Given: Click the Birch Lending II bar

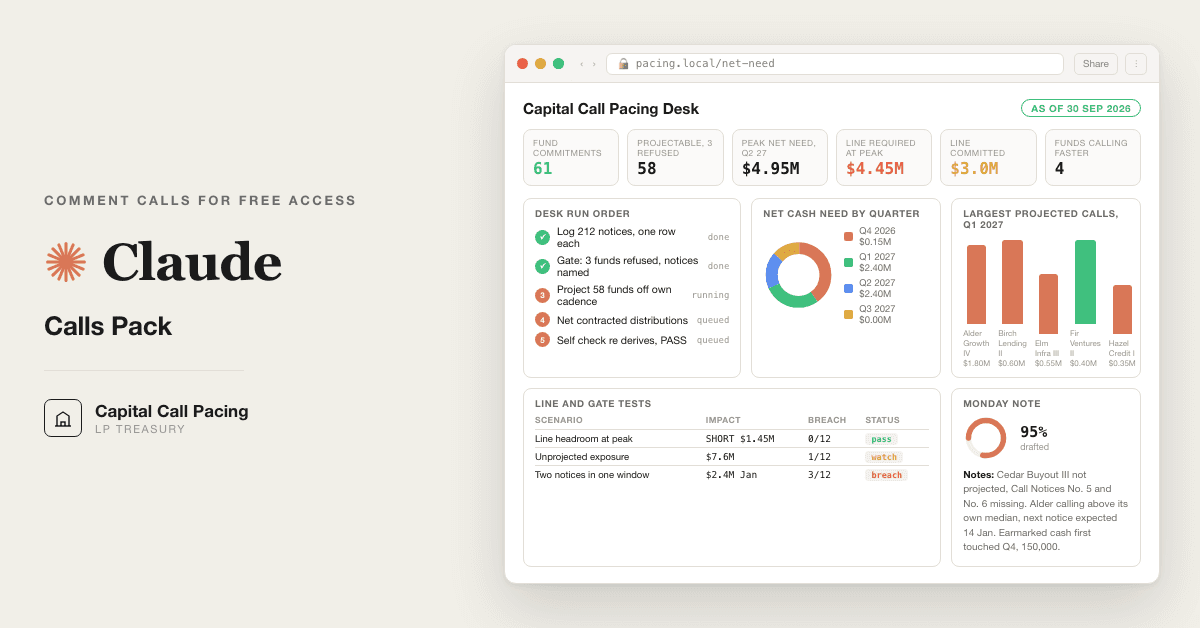Looking at the screenshot, I should 1012,282.
